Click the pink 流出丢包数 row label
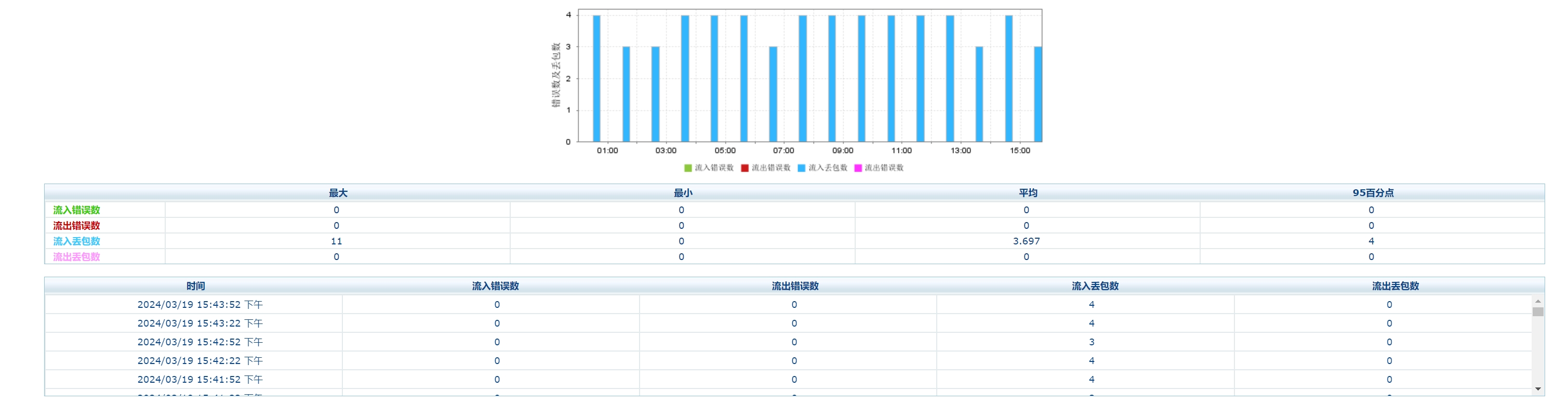1568x415 pixels. [x=77, y=257]
